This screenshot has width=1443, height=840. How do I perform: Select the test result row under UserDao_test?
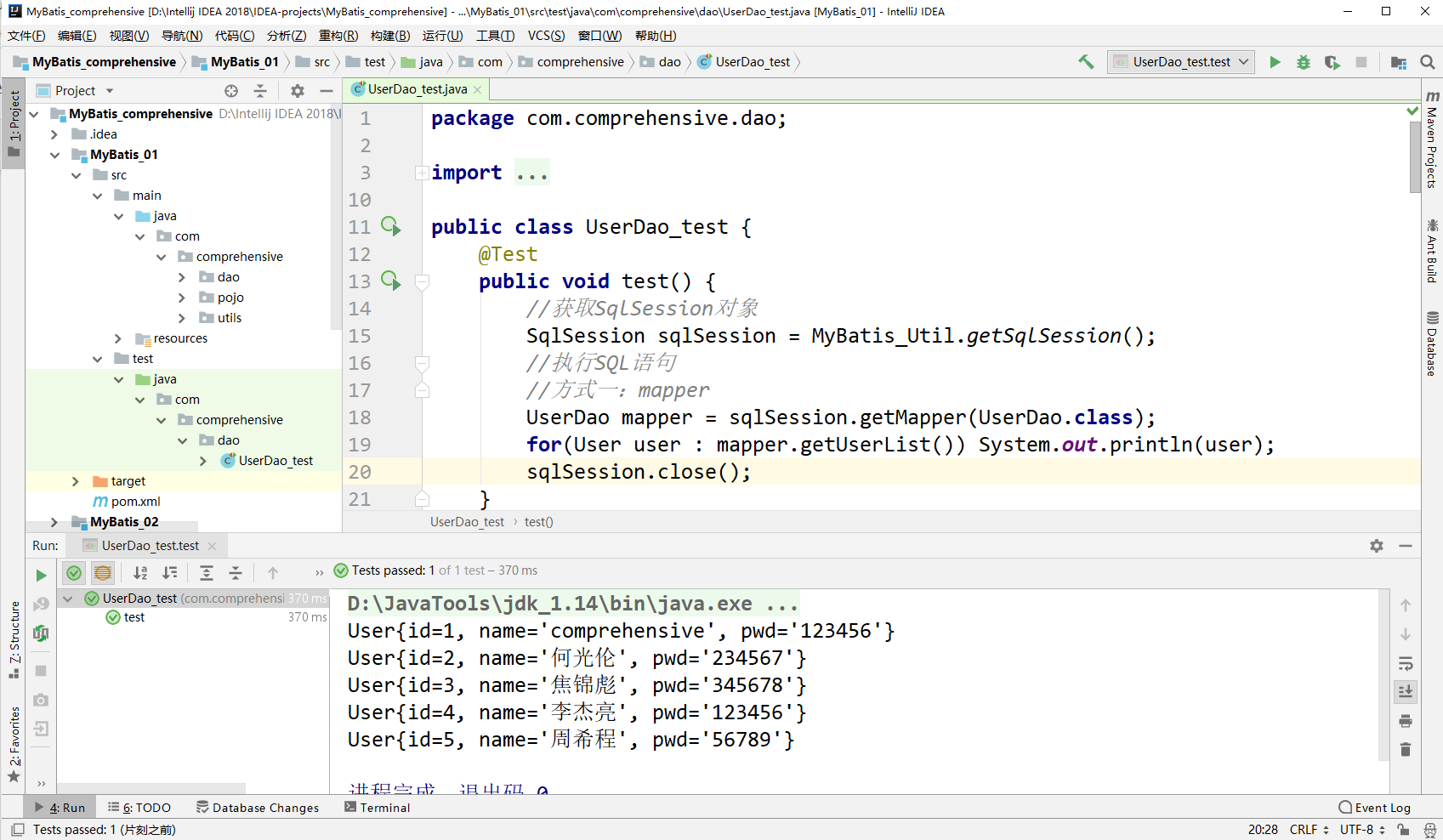click(x=192, y=617)
